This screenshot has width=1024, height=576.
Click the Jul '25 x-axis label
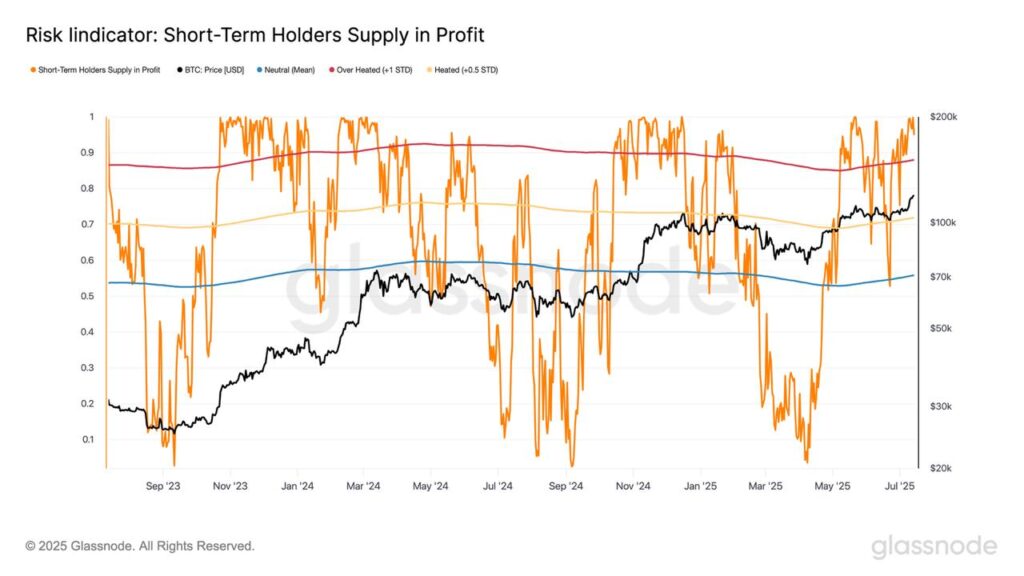click(x=900, y=486)
